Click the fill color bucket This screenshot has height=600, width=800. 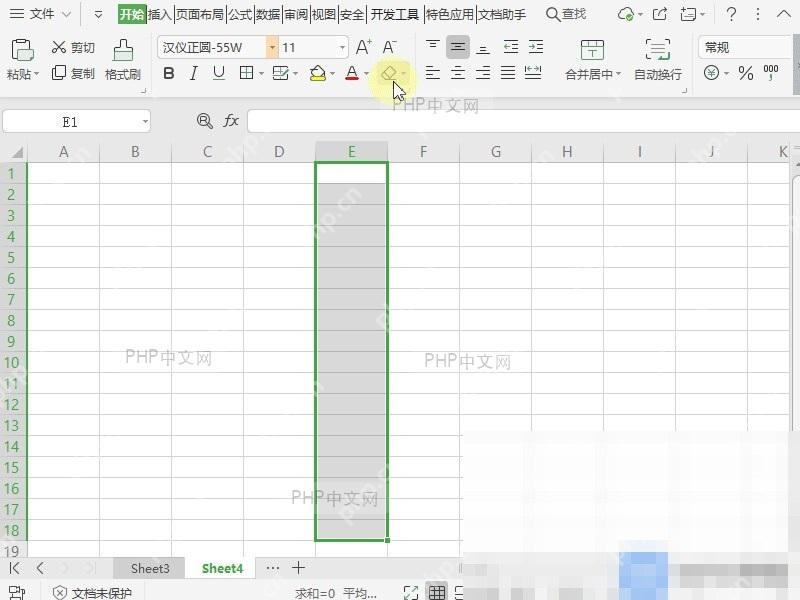(x=318, y=73)
